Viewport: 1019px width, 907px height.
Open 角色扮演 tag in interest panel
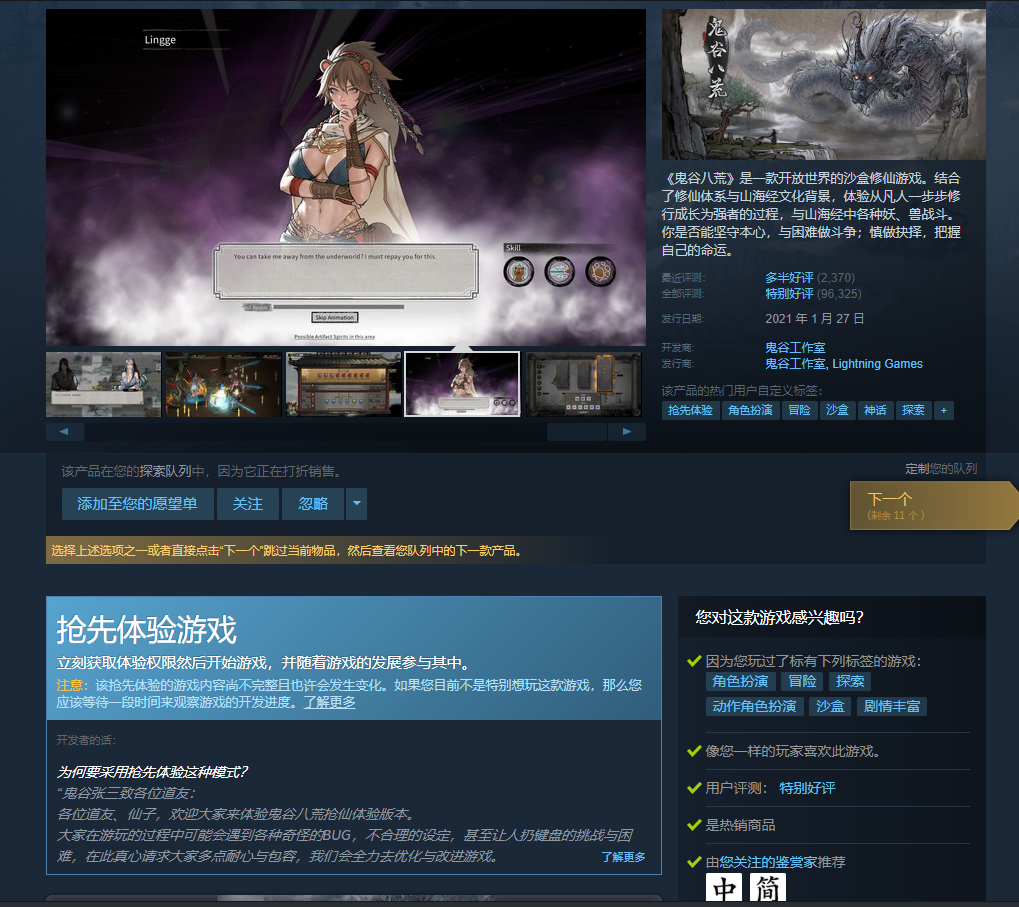(740, 682)
